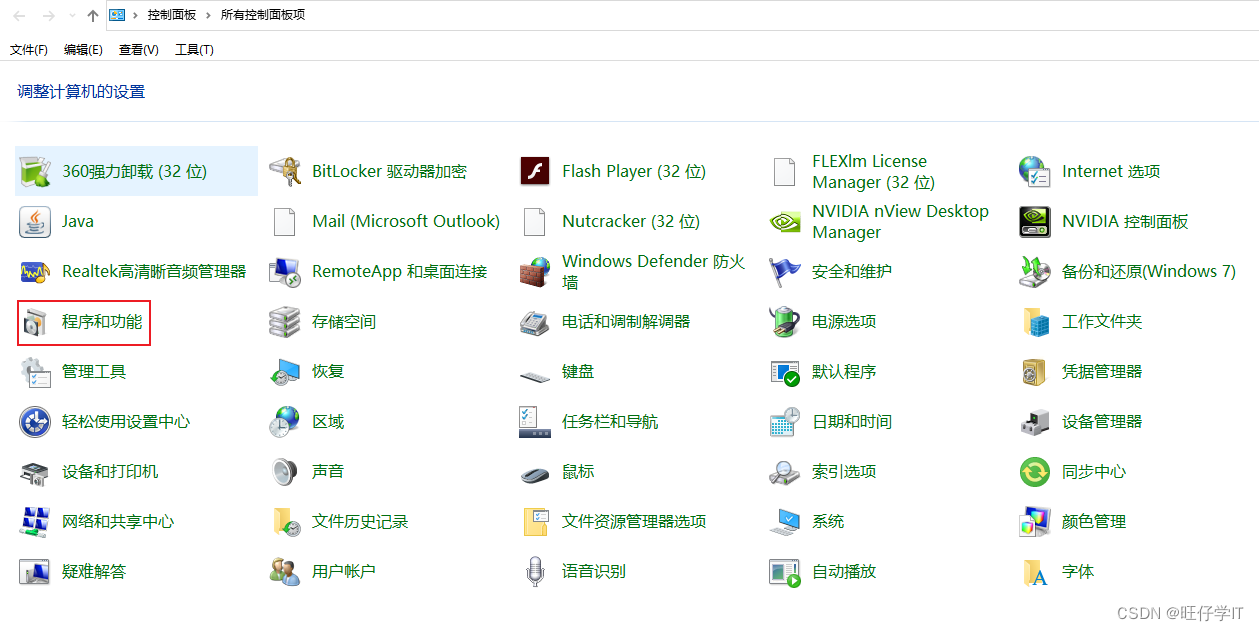Click the Up arrow navigation button
This screenshot has width=1259, height=631.
(93, 15)
